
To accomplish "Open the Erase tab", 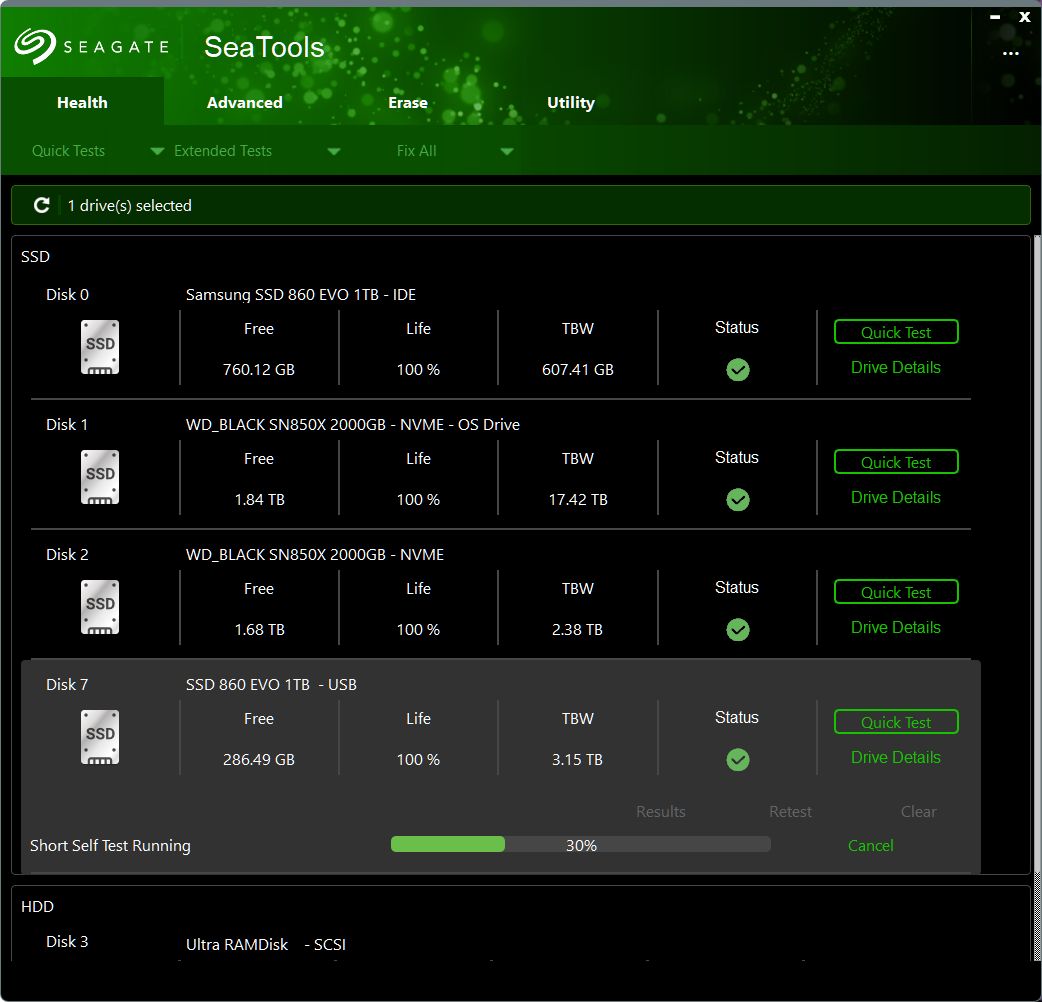I will point(407,102).
